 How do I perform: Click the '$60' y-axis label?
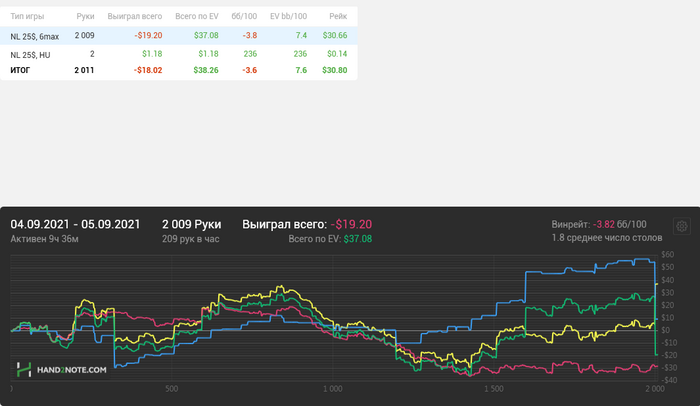(x=668, y=255)
